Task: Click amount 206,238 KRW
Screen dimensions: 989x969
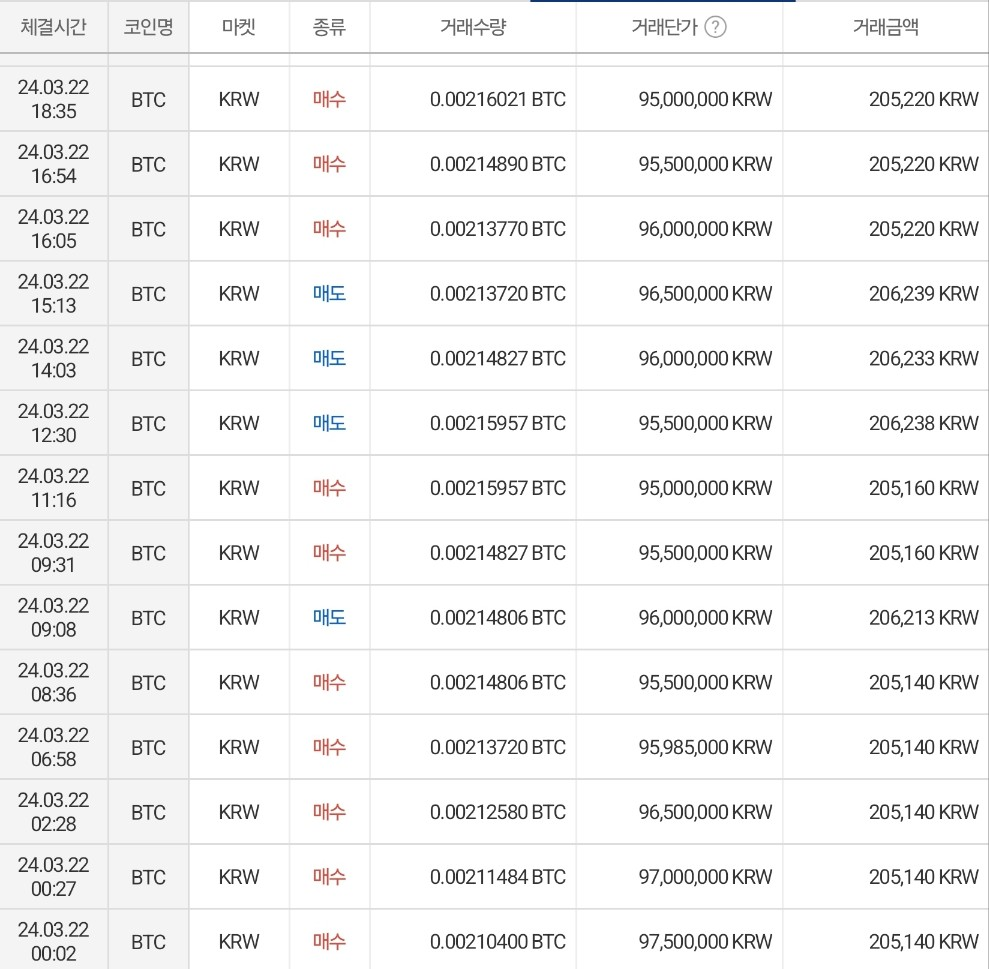Action: coord(924,423)
